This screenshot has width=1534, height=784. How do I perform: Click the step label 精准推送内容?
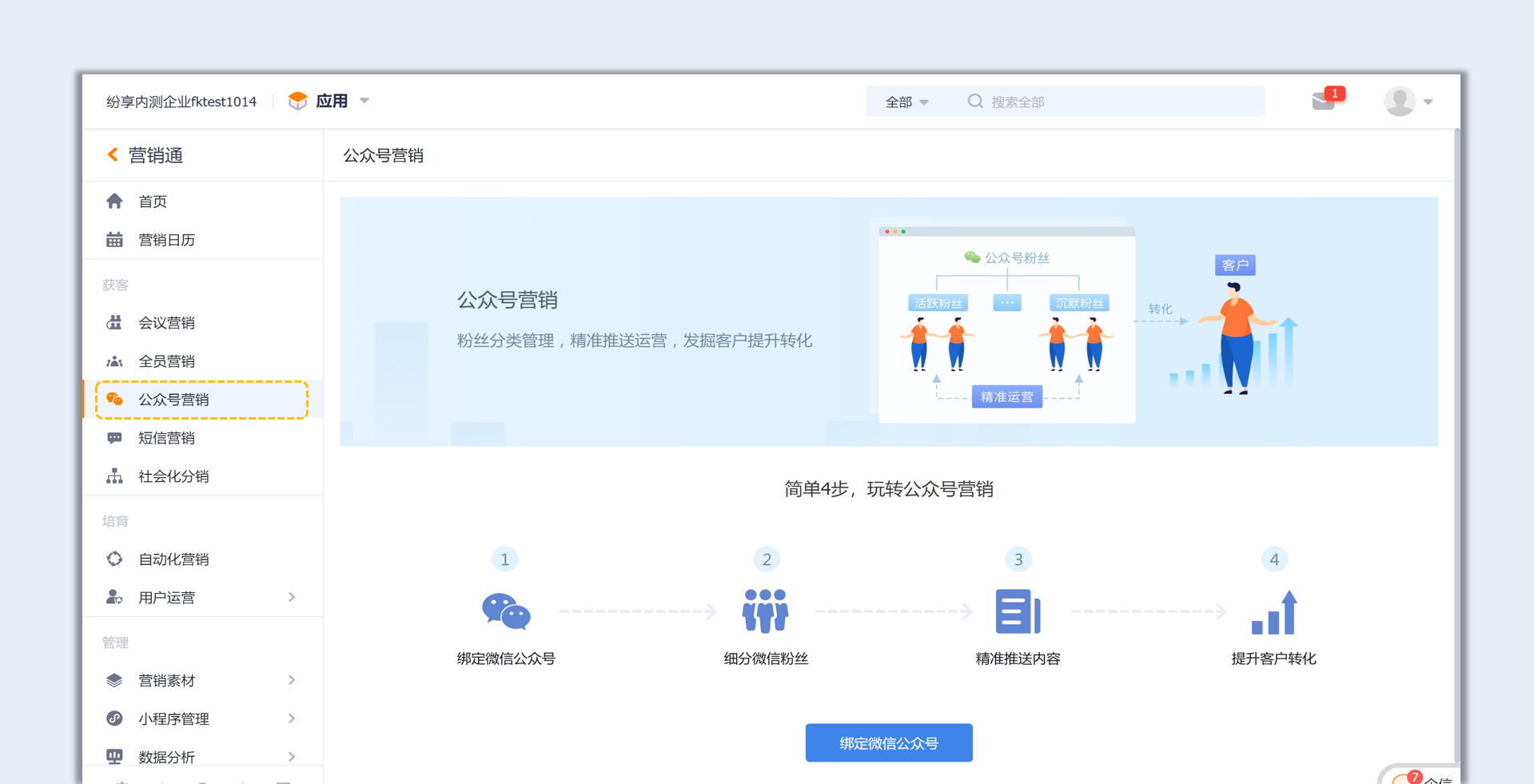coord(1018,659)
